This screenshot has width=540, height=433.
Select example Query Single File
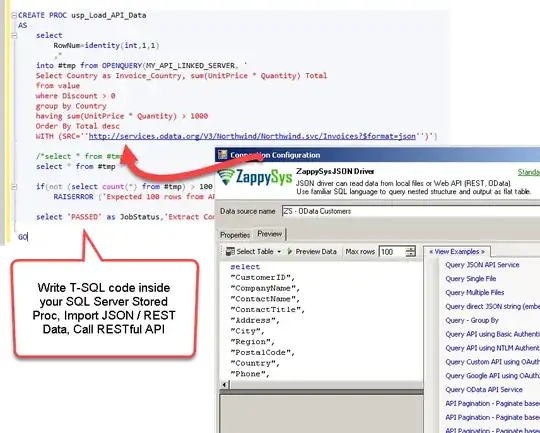pyautogui.click(x=470, y=279)
